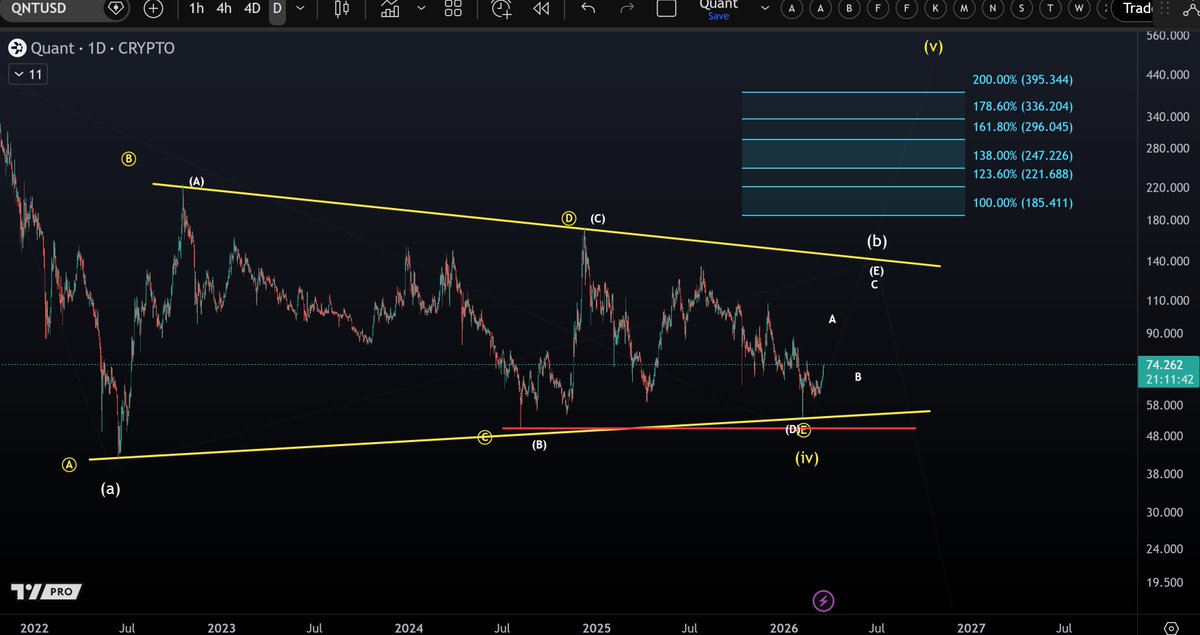The width and height of the screenshot is (1200, 635).
Task: Undo the last action with the left arrow
Action: [x=588, y=8]
